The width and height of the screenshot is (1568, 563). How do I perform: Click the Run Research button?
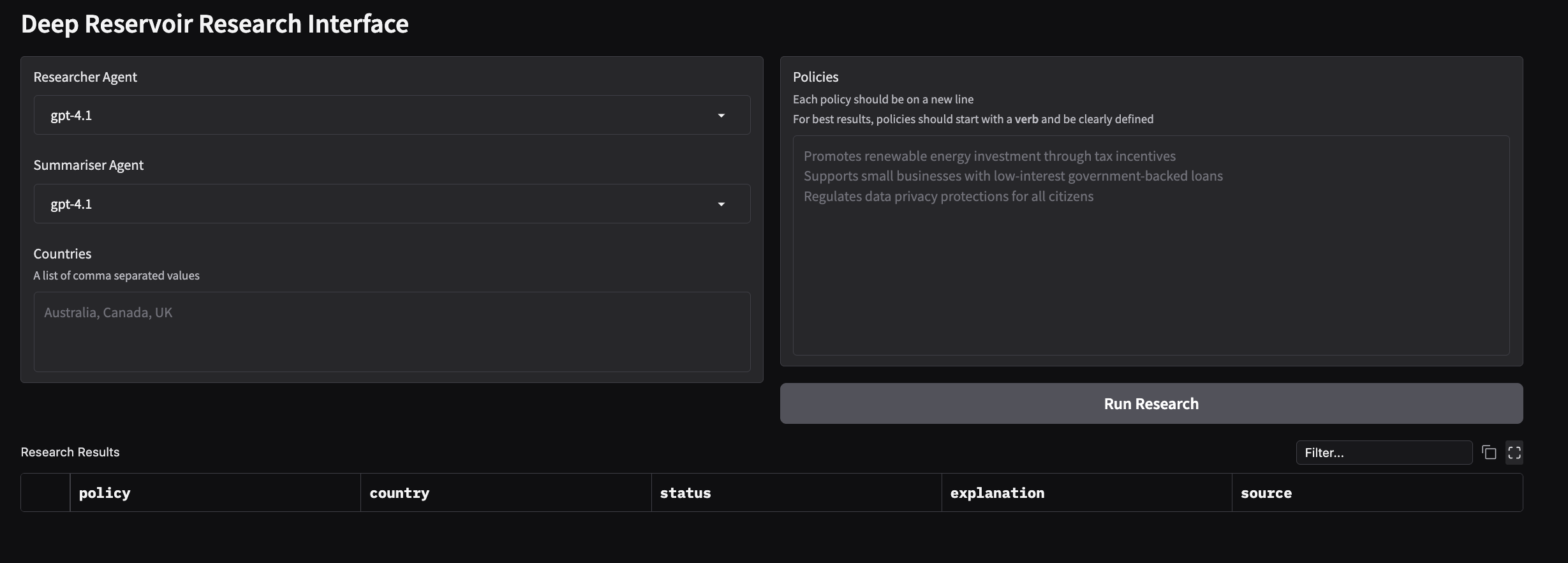pyautogui.click(x=1151, y=403)
